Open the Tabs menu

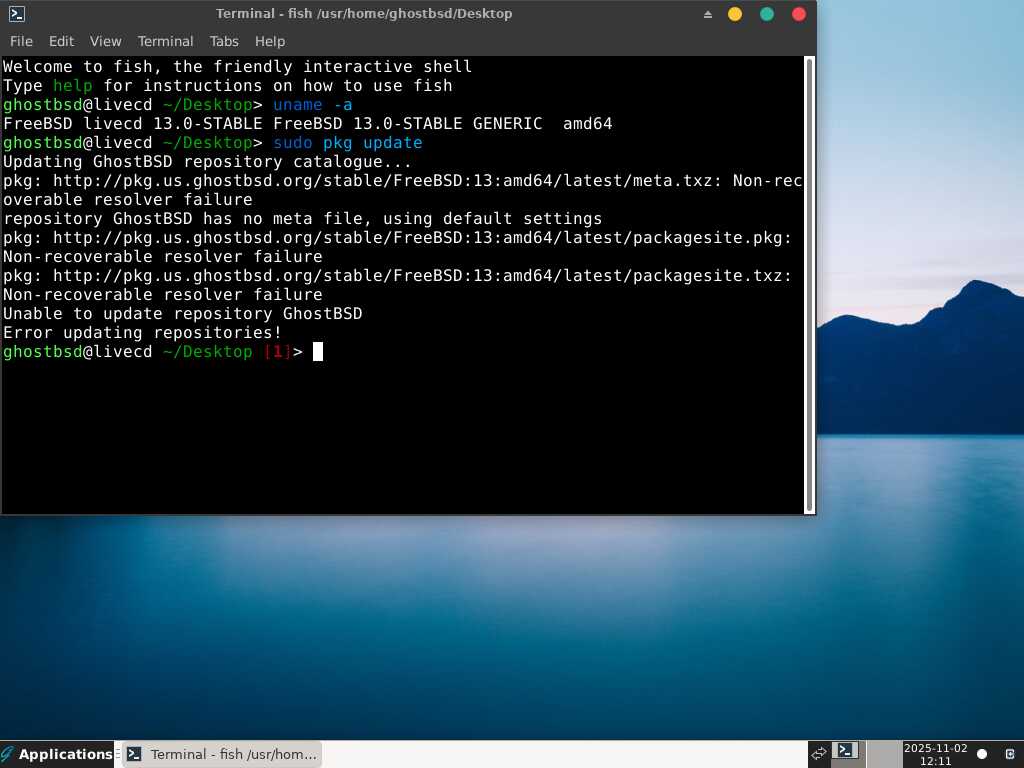[x=224, y=41]
